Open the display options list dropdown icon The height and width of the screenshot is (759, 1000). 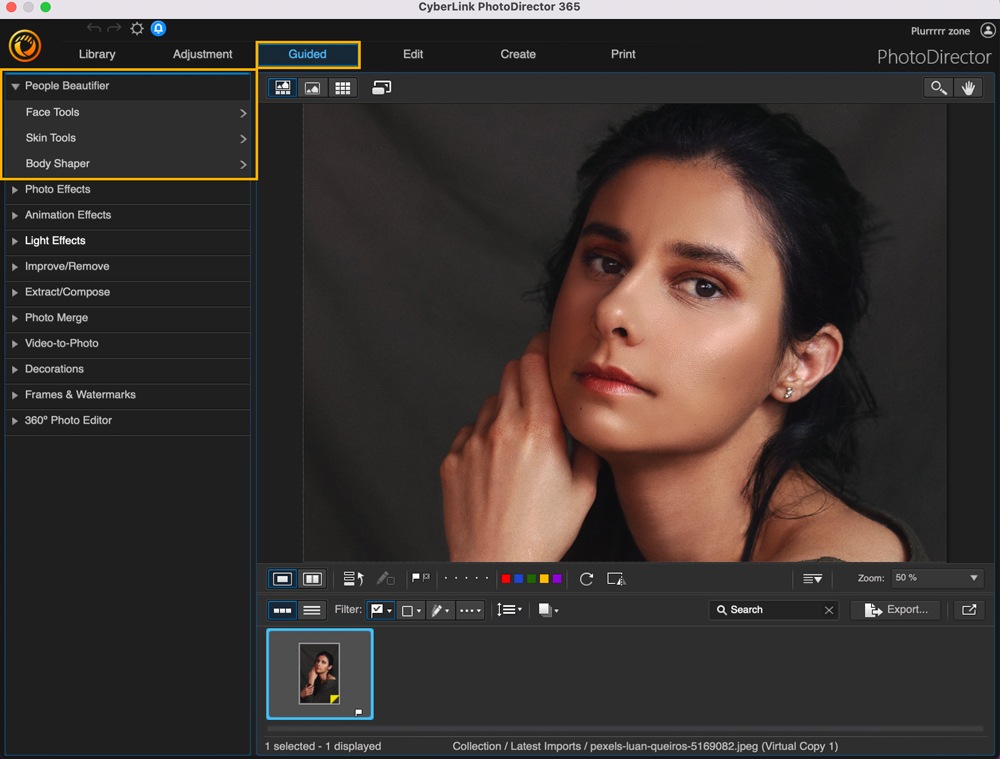coord(812,578)
